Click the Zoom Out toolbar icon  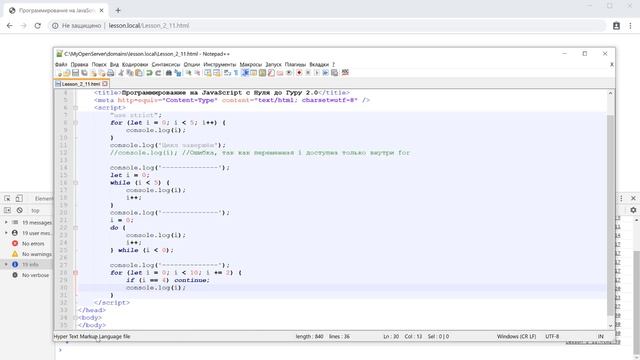(x=197, y=73)
